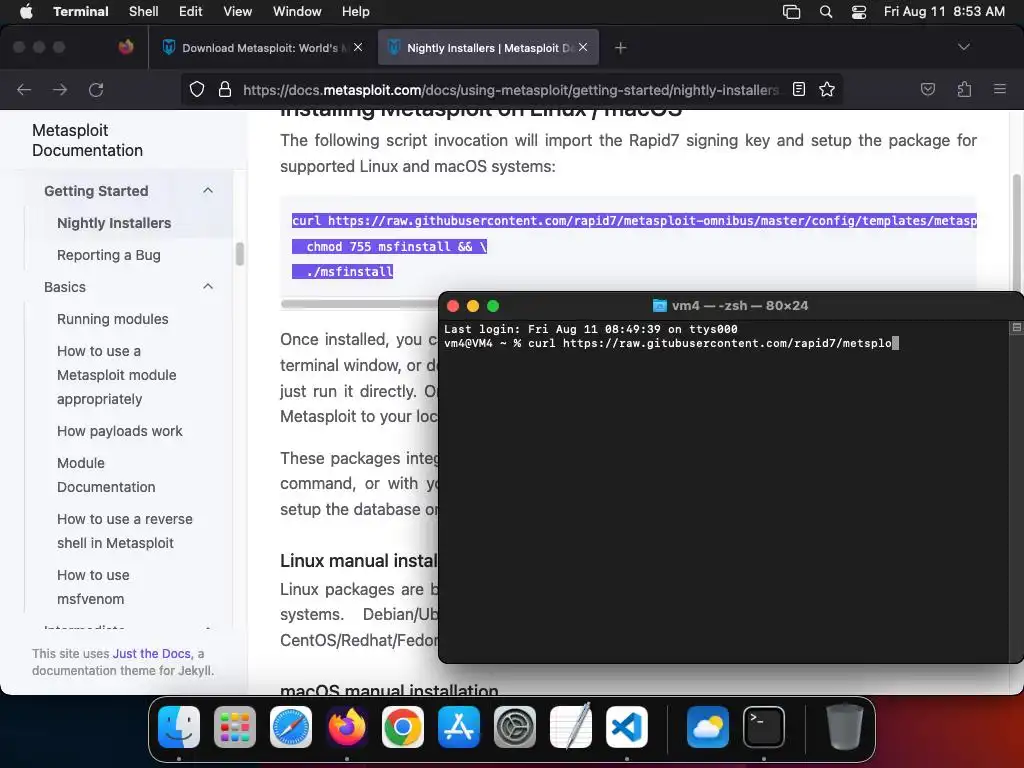1024x768 pixels.
Task: Click the date and time in menu bar
Action: pos(944,12)
